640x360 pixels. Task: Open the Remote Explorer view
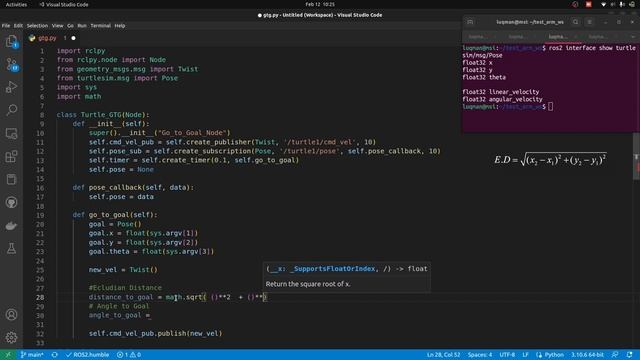(x=11, y=133)
